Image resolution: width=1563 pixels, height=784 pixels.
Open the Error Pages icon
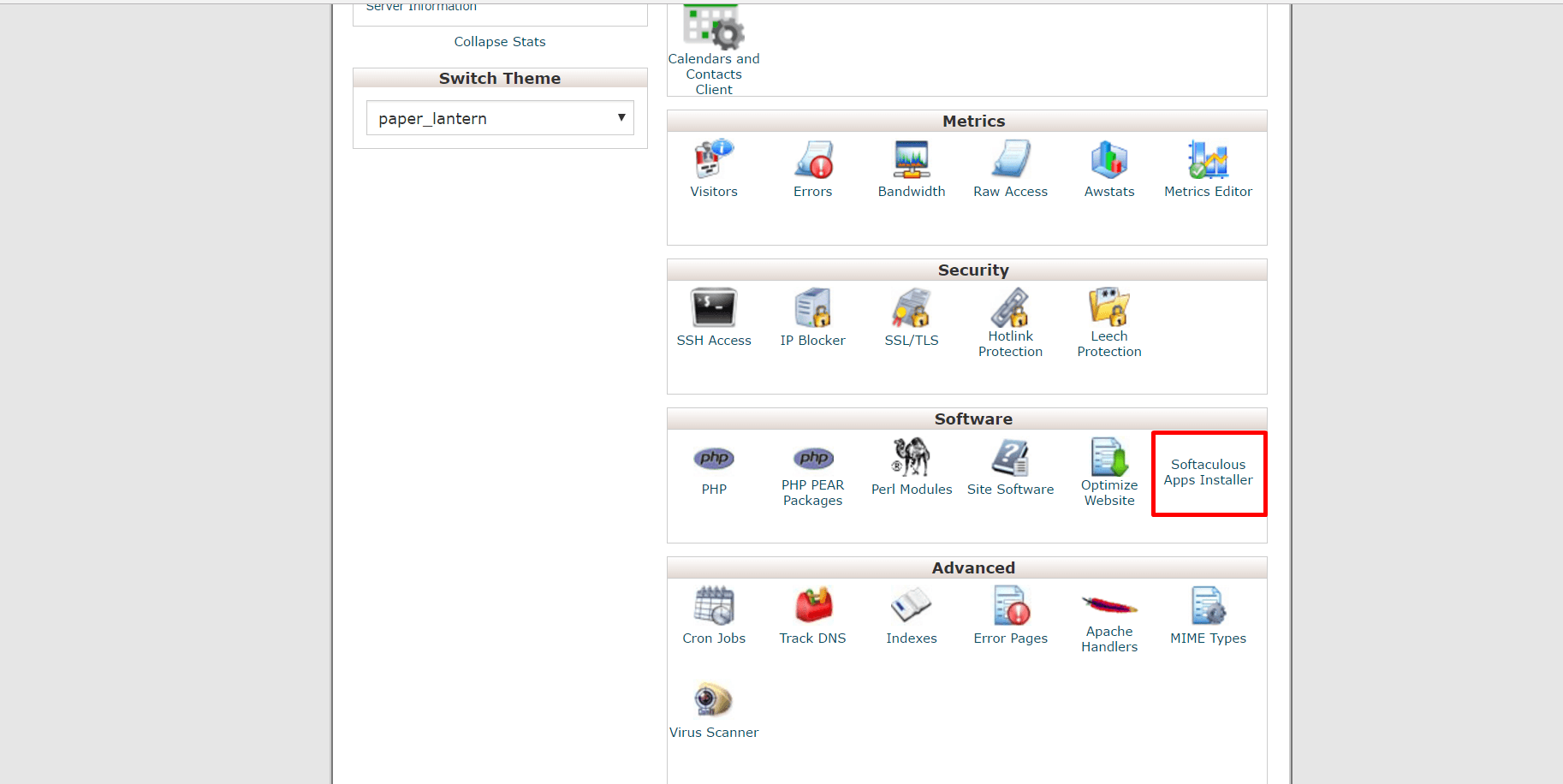(x=1011, y=606)
